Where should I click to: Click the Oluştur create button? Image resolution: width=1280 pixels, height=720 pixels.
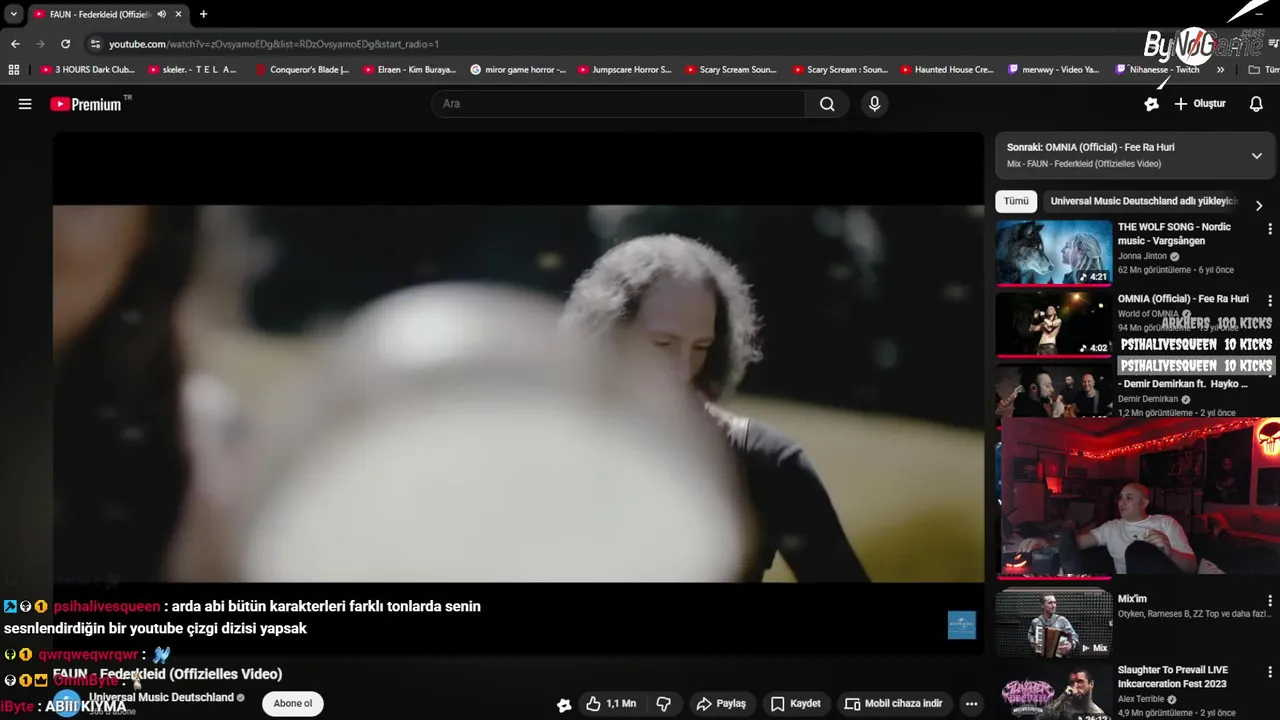1200,104
